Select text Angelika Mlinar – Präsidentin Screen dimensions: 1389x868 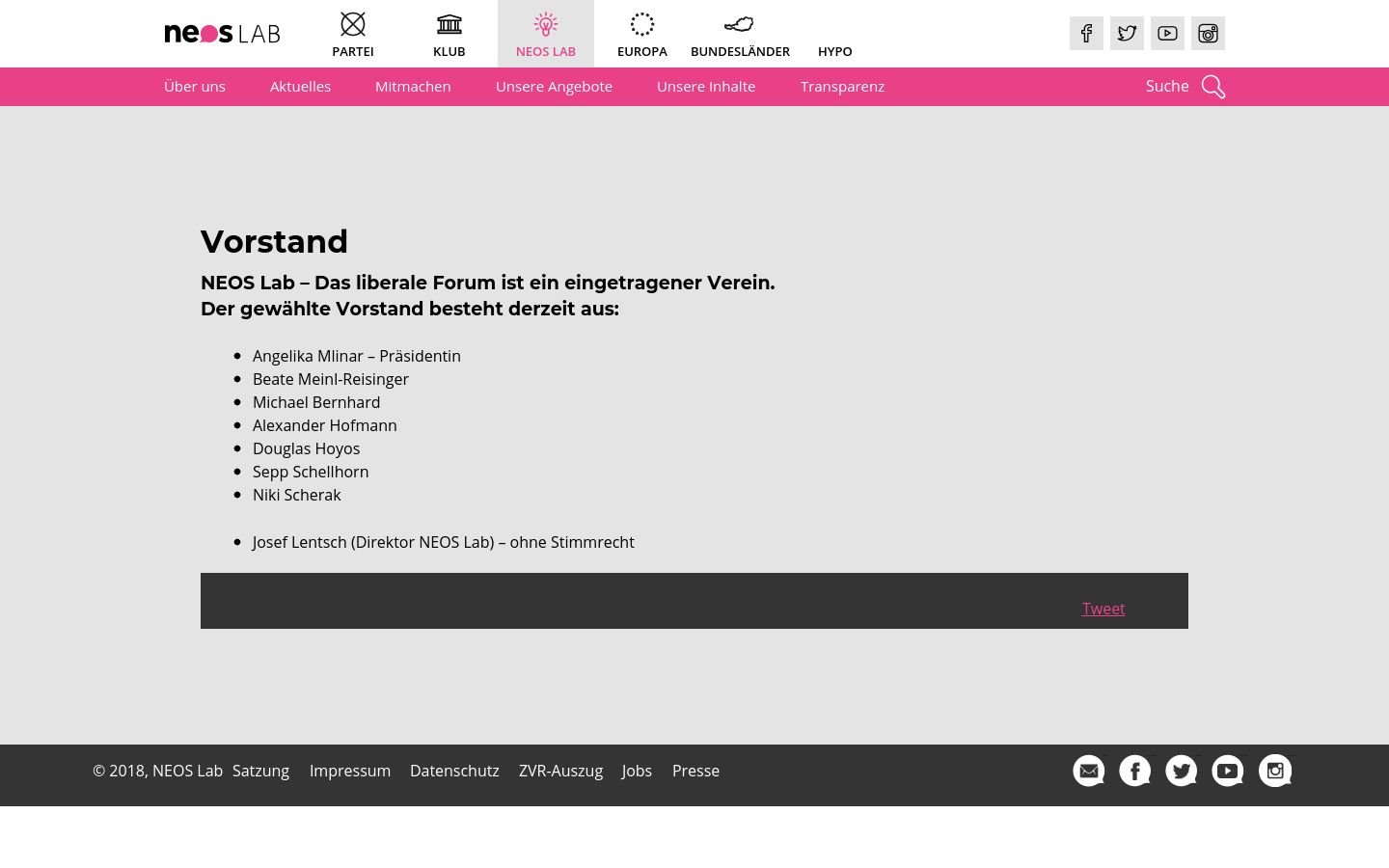click(357, 356)
